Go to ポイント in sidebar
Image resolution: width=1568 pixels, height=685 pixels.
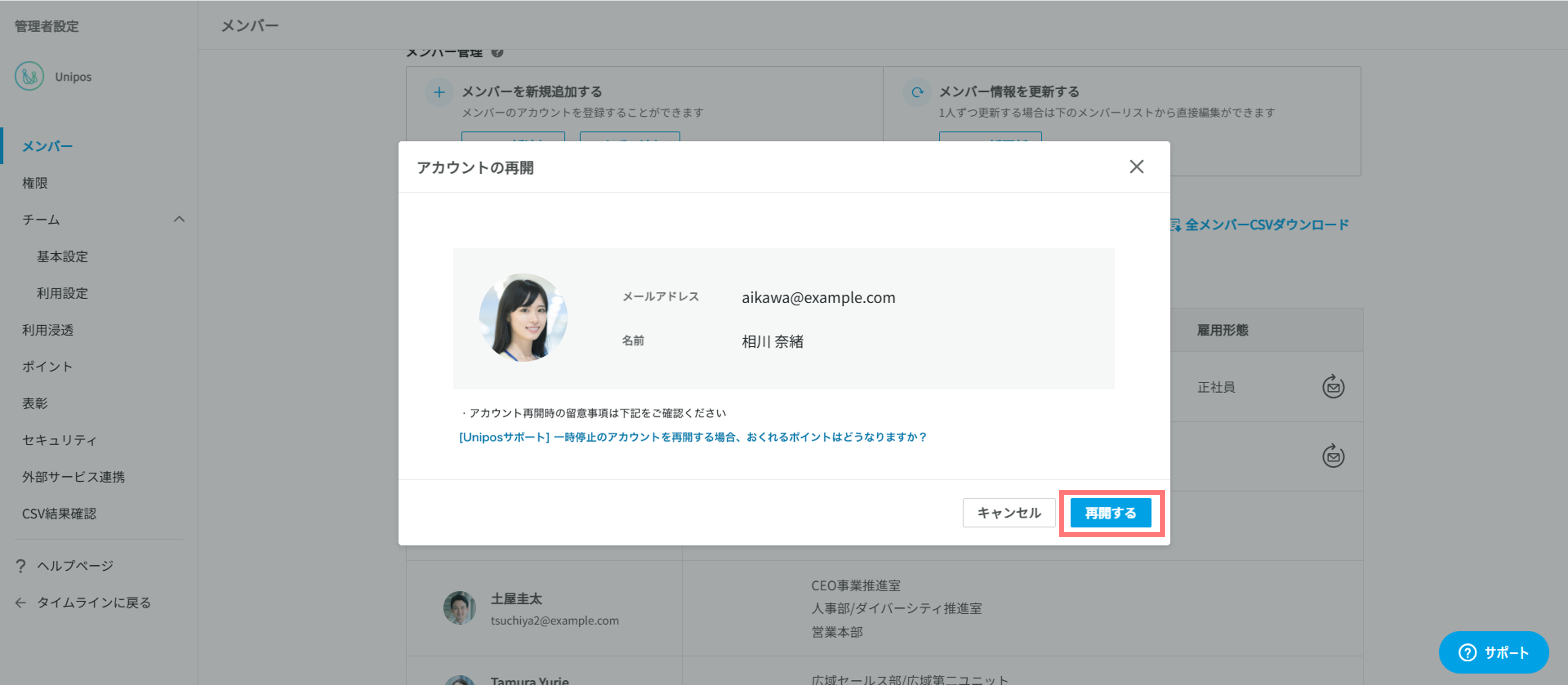point(47,366)
